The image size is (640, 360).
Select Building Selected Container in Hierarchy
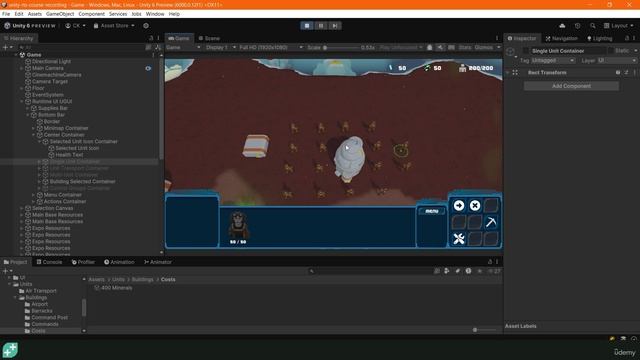point(82,181)
